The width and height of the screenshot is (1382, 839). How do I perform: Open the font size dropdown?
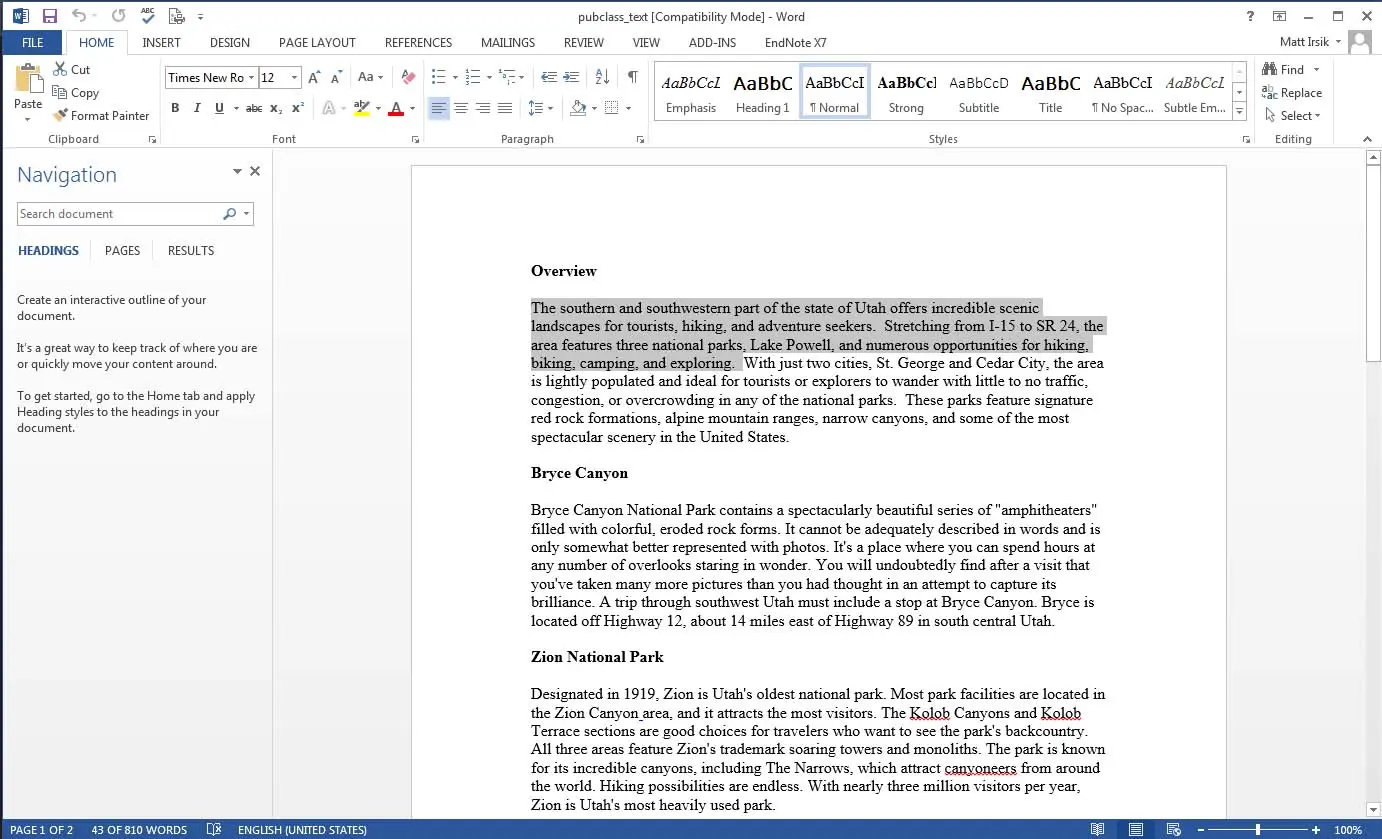coord(294,77)
